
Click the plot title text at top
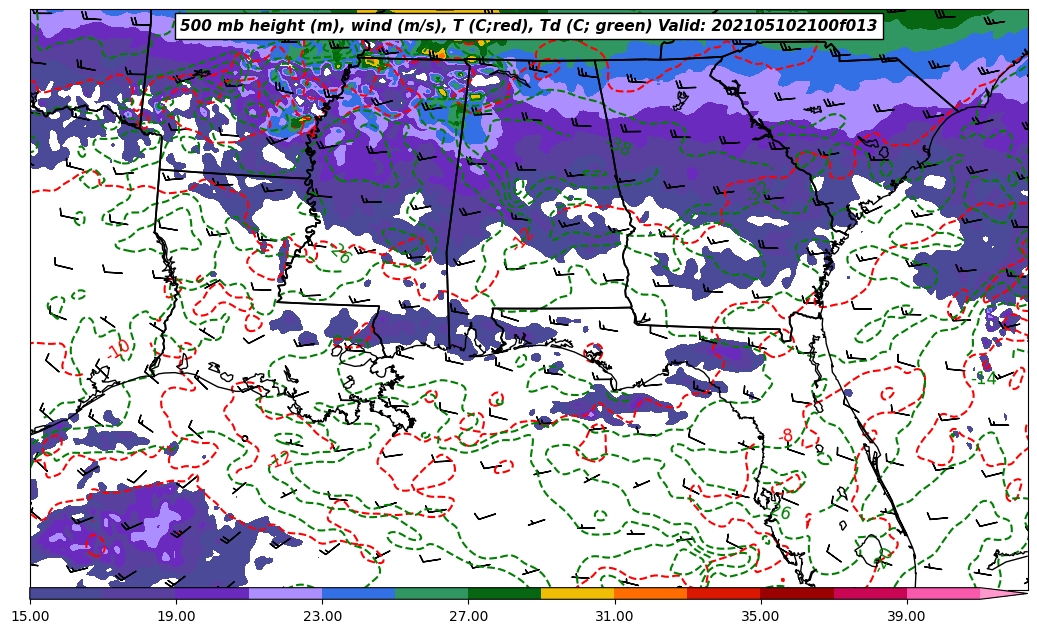pyautogui.click(x=528, y=26)
